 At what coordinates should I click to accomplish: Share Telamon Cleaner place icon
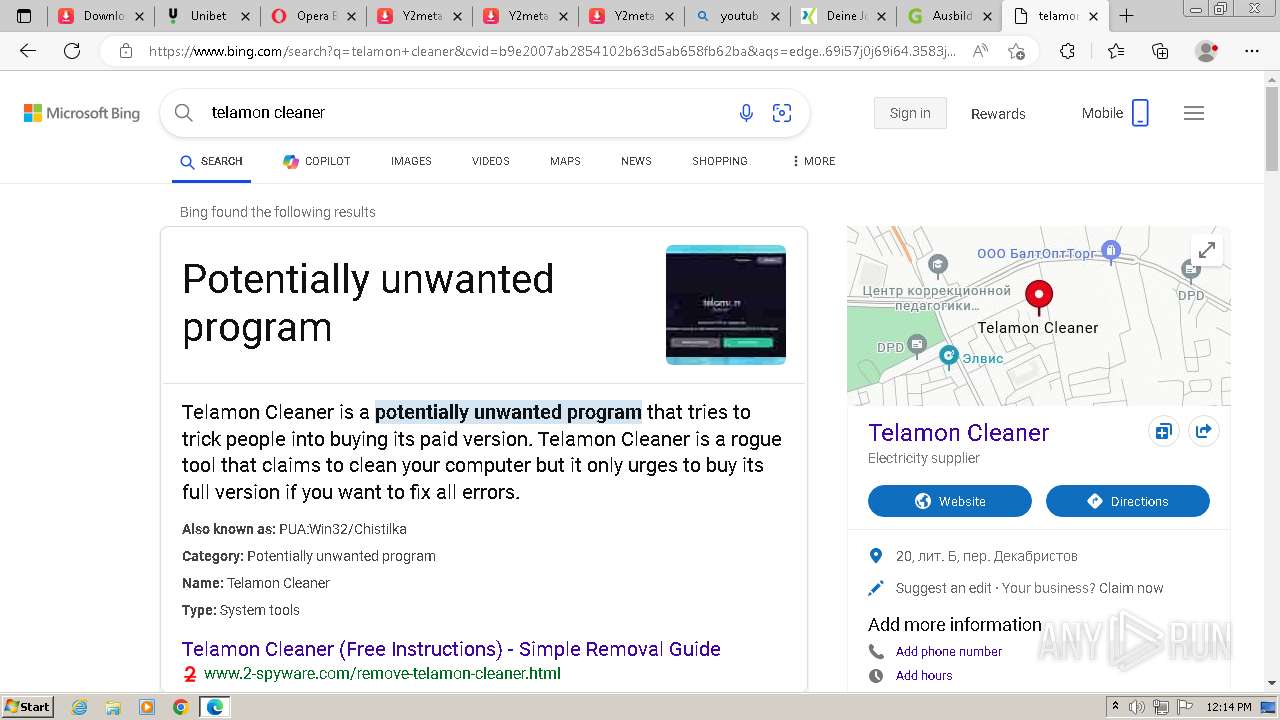pos(1203,432)
